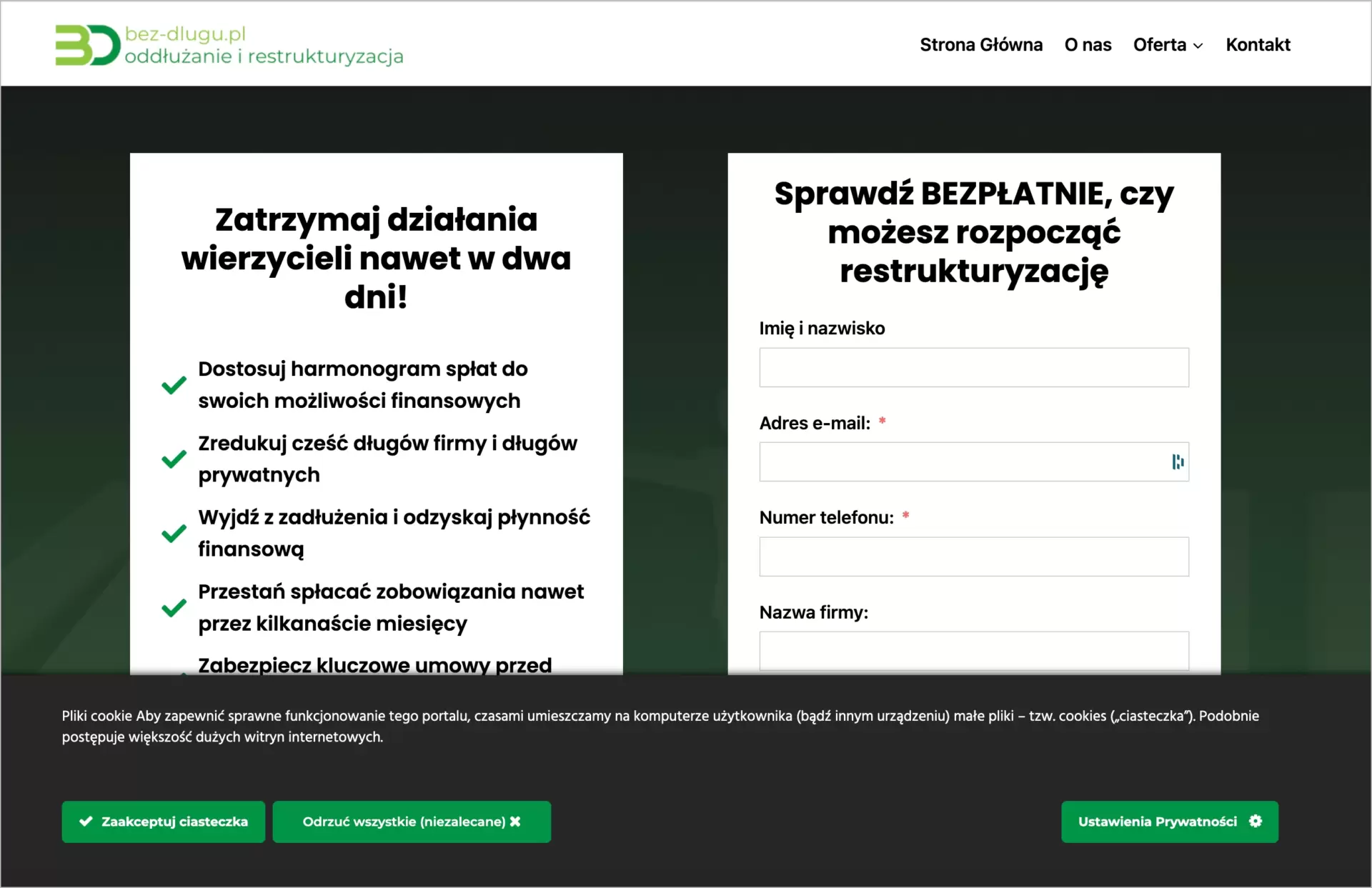Select 'Strona Główna' in navigation
Image resolution: width=1372 pixels, height=888 pixels.
point(980,44)
